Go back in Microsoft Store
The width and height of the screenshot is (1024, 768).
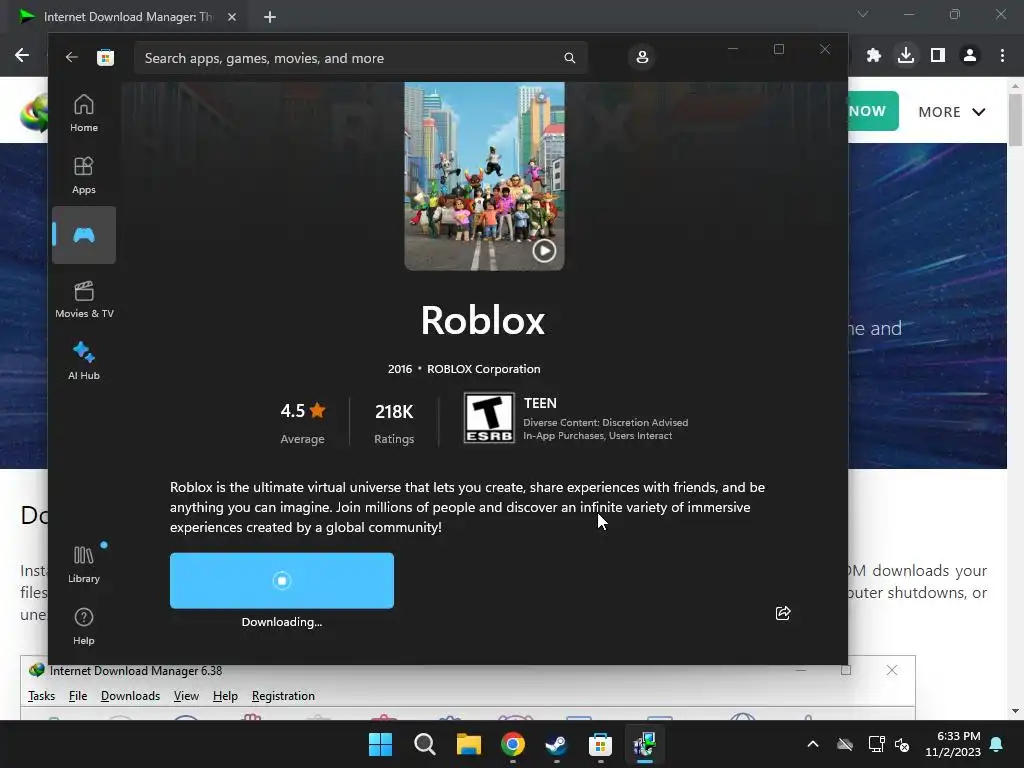(71, 57)
